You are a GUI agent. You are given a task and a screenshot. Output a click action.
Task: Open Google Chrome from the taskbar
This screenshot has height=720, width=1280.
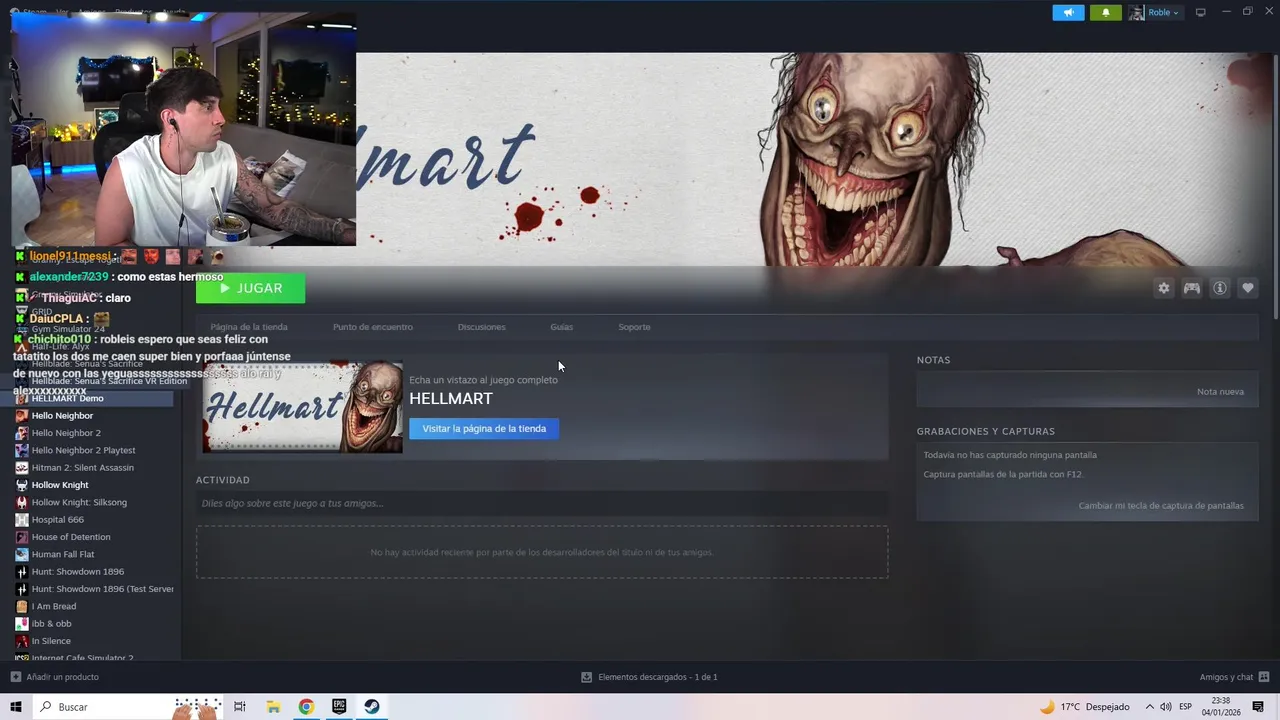coord(306,707)
